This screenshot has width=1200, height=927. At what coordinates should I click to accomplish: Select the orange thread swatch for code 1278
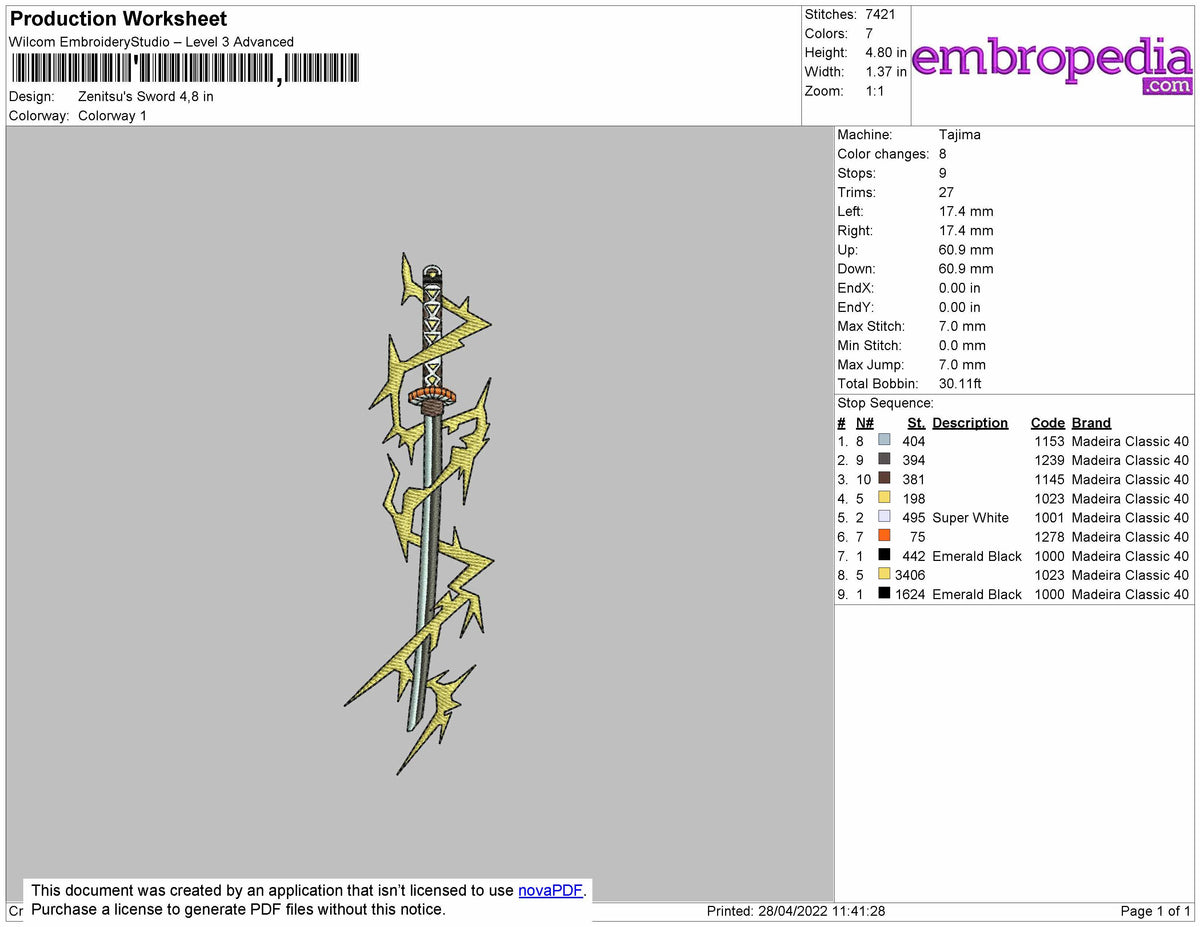point(883,536)
